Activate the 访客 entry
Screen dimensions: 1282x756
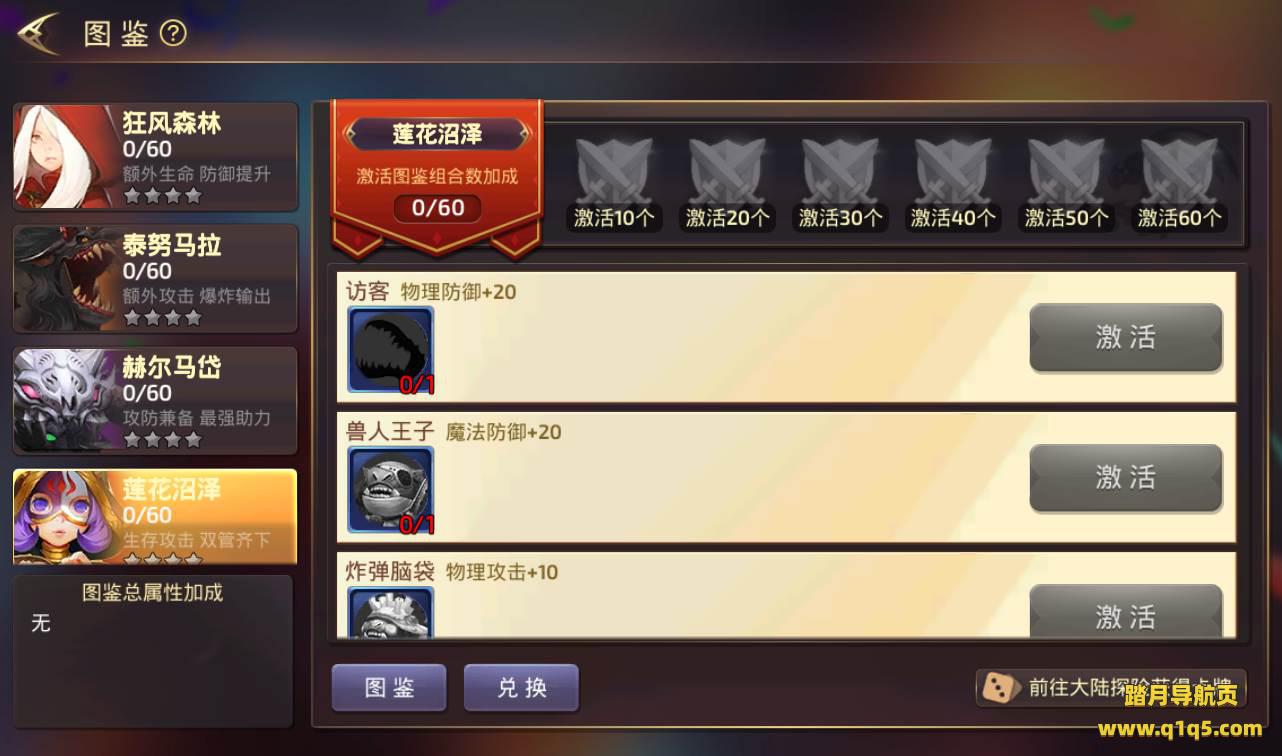point(1126,338)
